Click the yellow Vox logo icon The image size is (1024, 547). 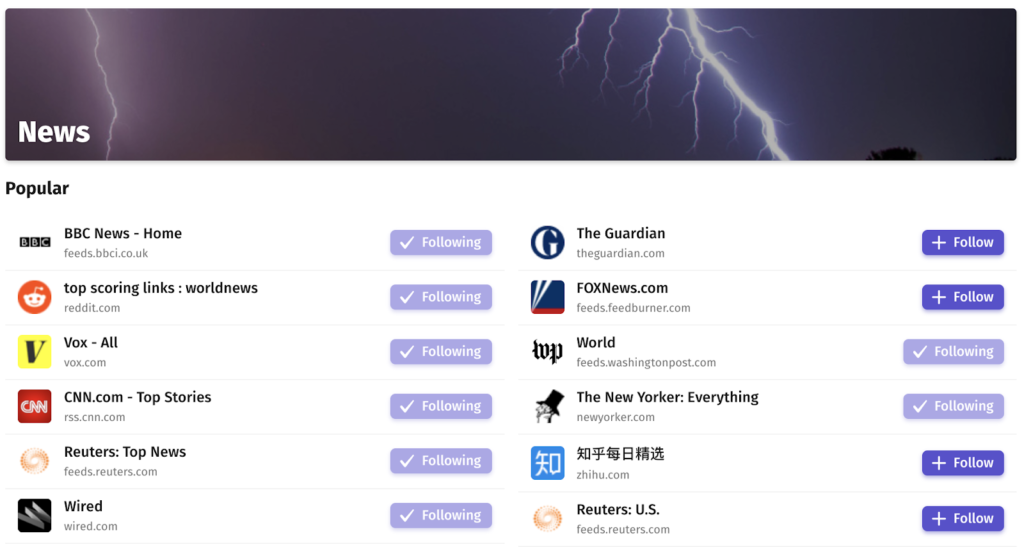(35, 352)
